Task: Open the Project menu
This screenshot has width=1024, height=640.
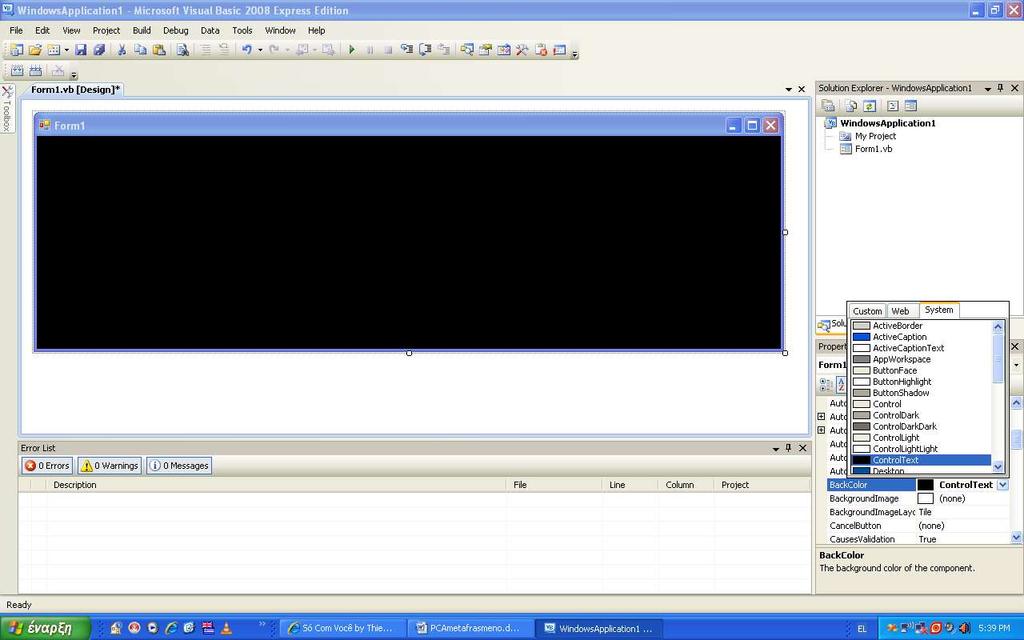Action: (106, 30)
